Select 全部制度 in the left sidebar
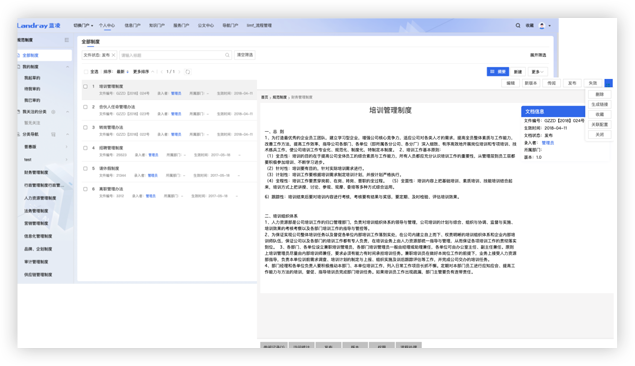This screenshot has height=366, width=635. (45, 55)
